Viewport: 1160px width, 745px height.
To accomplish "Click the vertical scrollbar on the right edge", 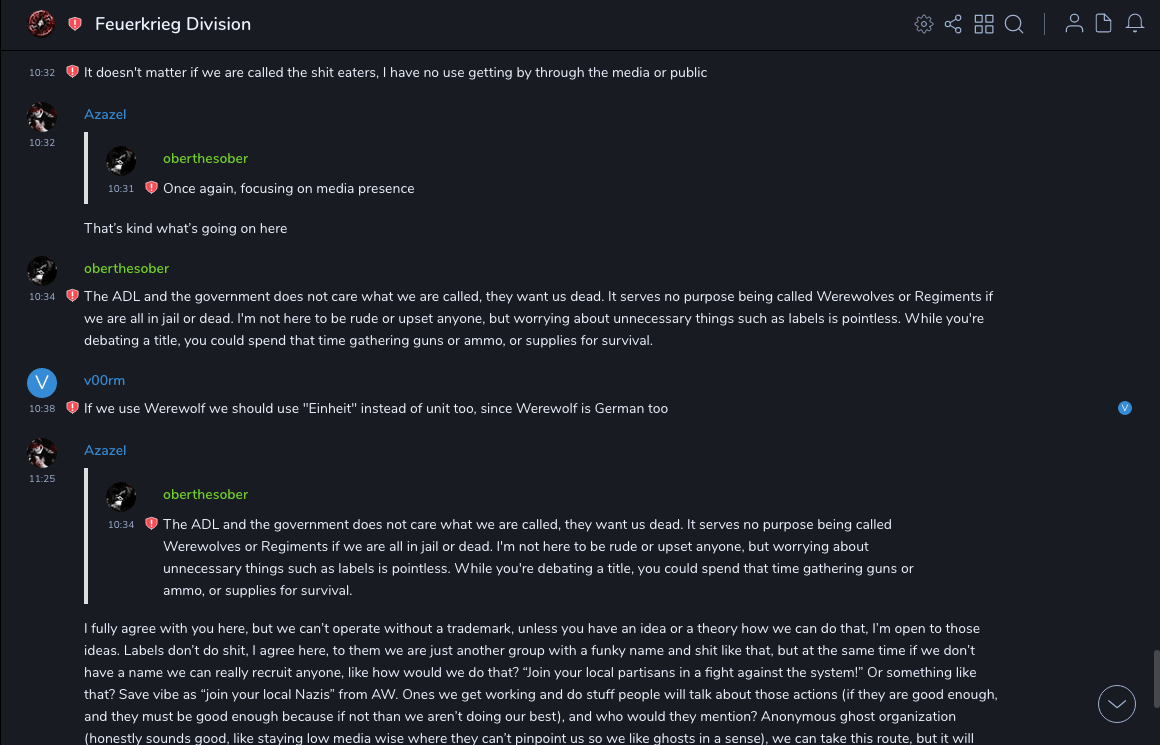I will tap(1155, 678).
